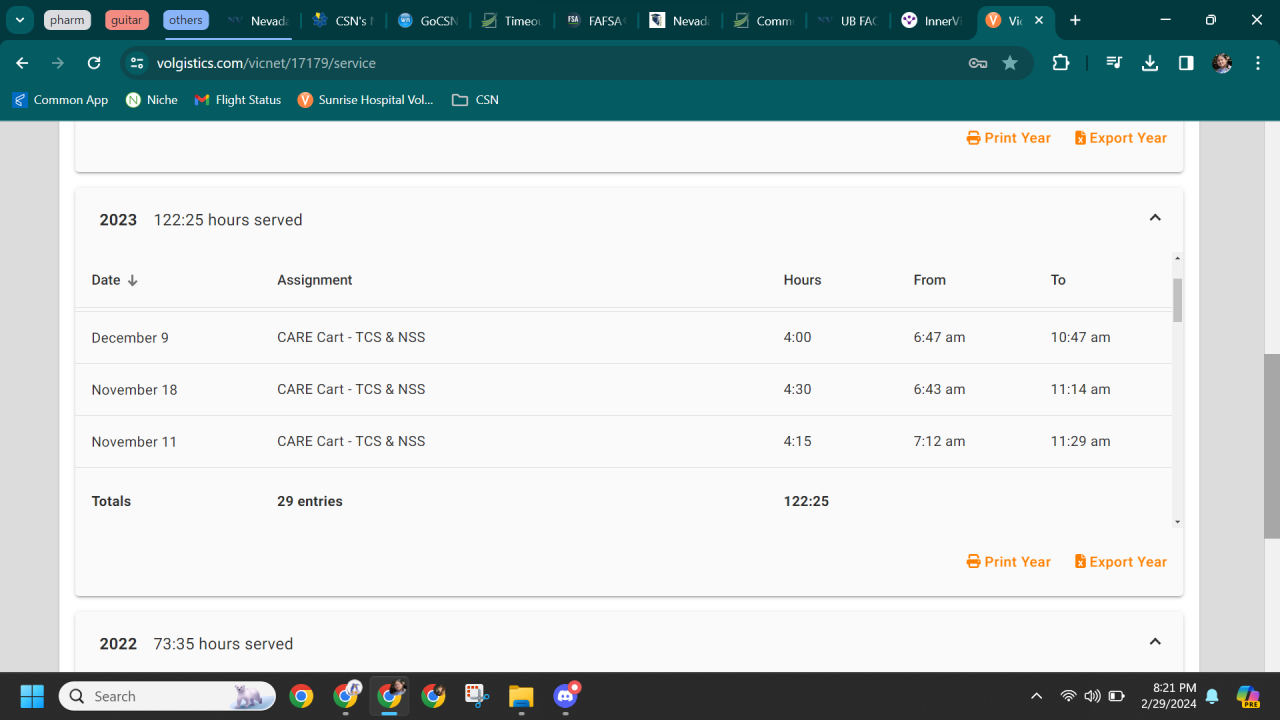1280x720 pixels.
Task: Switch to the CSN's tab
Action: coord(343,20)
